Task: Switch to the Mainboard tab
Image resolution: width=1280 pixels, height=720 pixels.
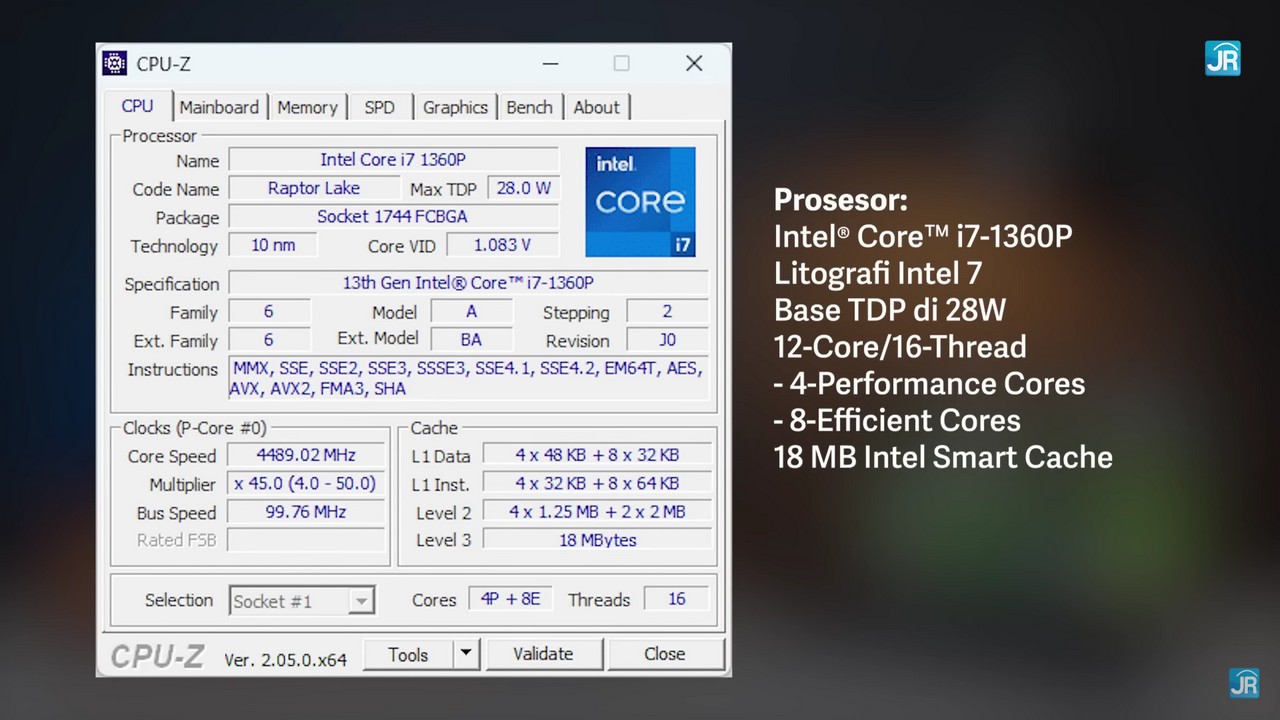Action: (x=218, y=107)
